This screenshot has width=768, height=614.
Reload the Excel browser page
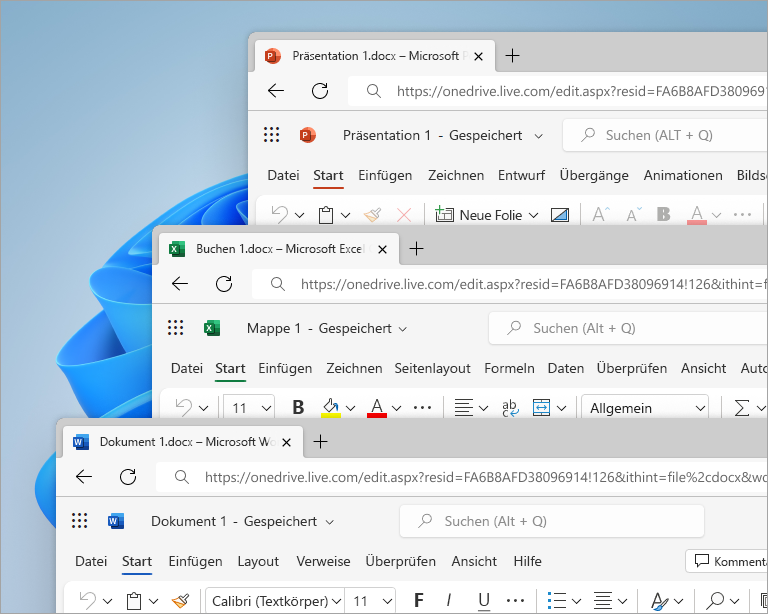pos(224,283)
